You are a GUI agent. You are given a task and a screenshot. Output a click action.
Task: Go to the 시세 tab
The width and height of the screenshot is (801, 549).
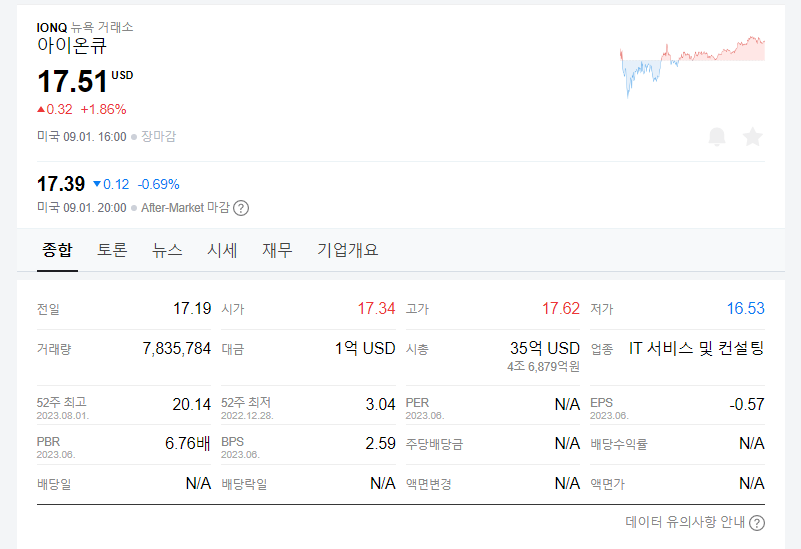click(222, 250)
